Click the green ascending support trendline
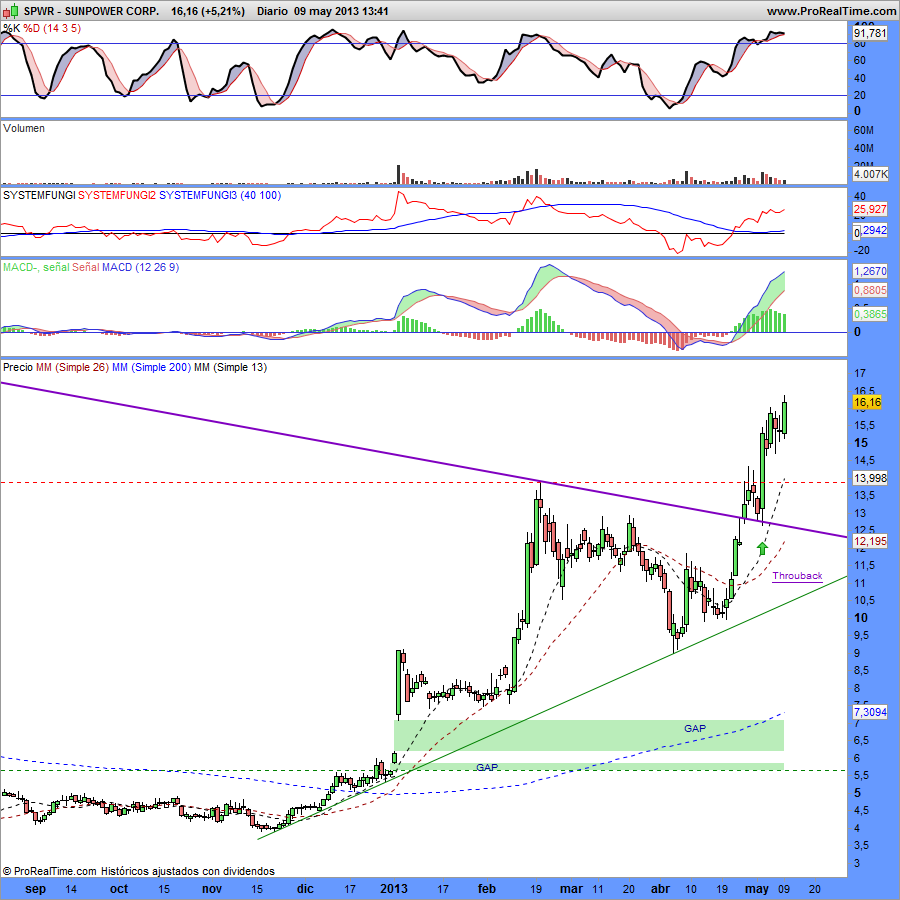This screenshot has width=900, height=900. 552,708
